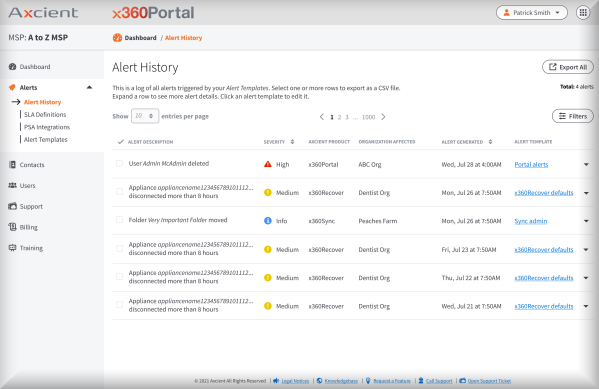Click the Alerts megaphone icon

12,88
